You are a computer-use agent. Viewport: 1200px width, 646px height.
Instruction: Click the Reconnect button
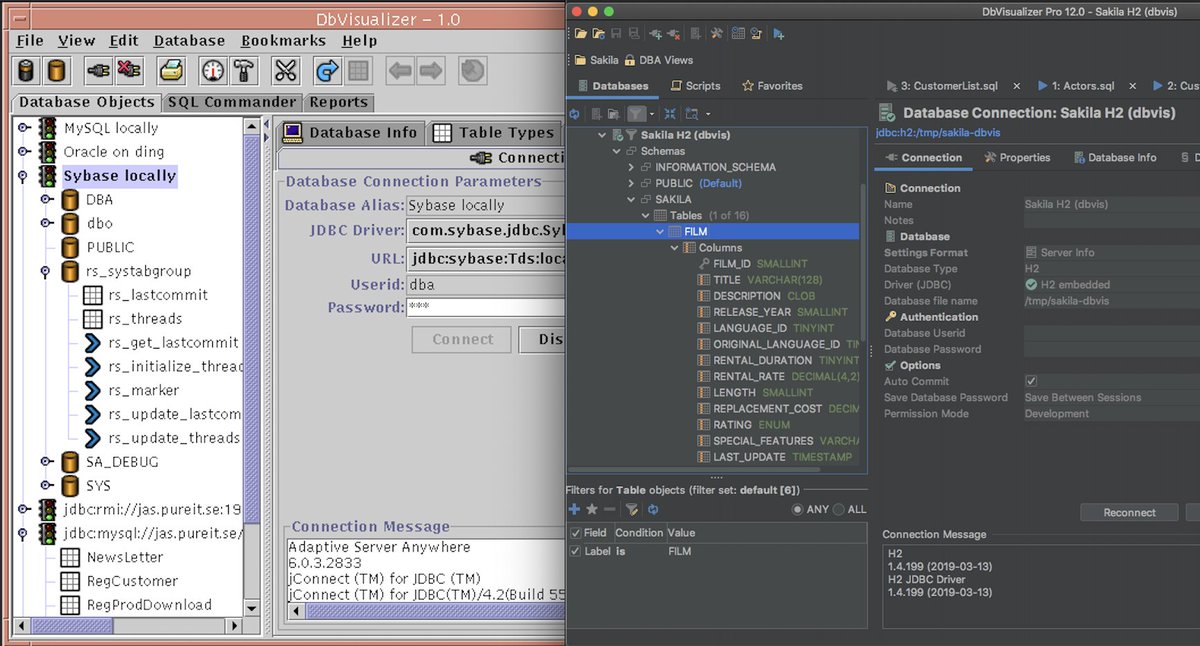1129,512
